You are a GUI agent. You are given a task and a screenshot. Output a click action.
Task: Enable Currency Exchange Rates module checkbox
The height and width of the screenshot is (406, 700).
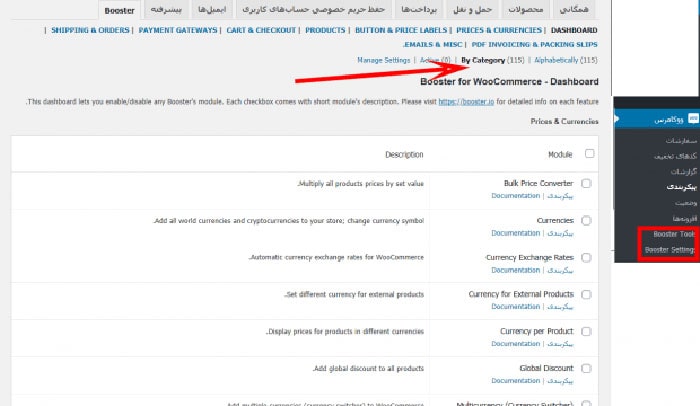point(586,257)
